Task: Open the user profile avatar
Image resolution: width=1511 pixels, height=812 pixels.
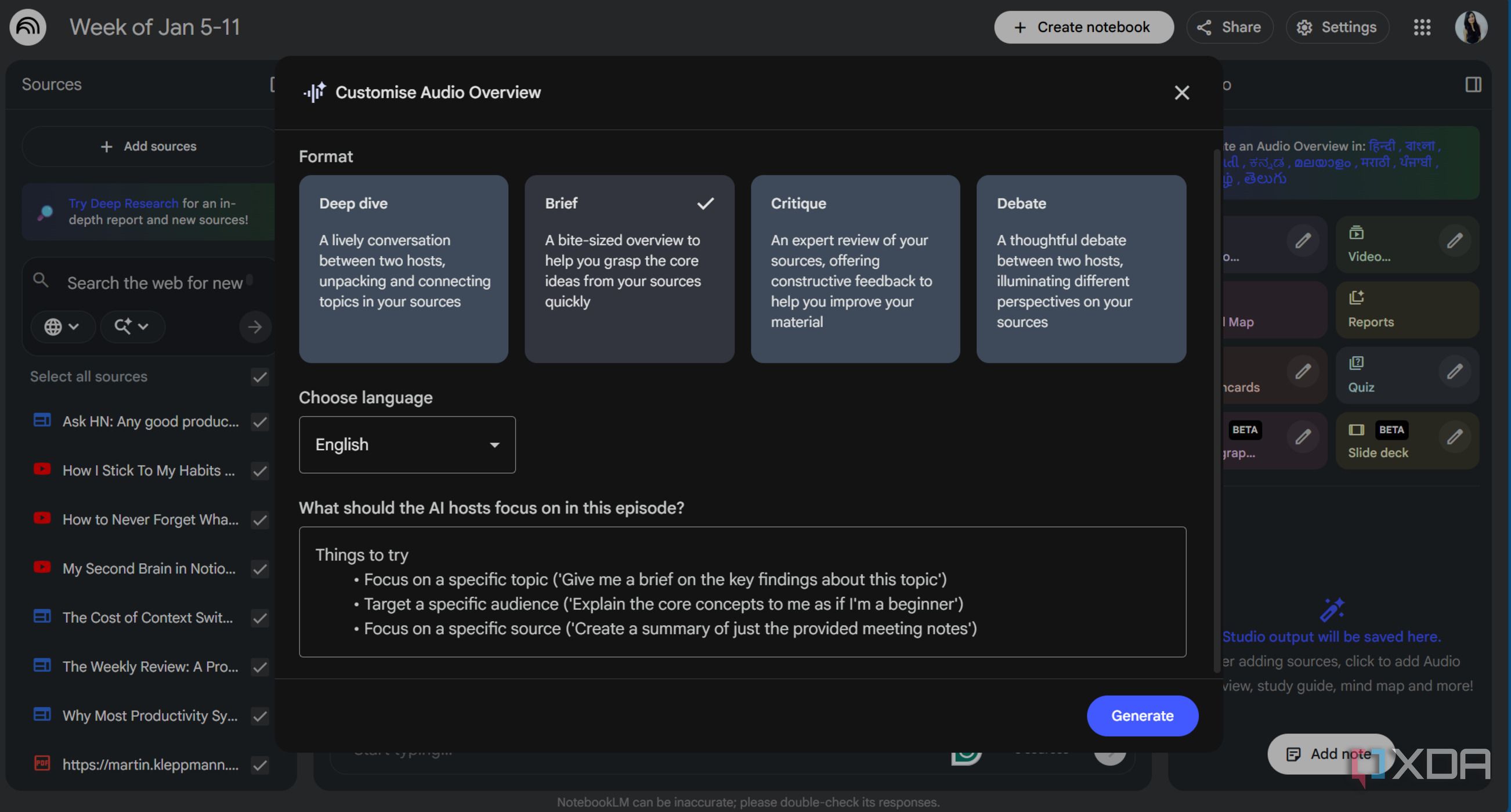Action: pyautogui.click(x=1470, y=27)
